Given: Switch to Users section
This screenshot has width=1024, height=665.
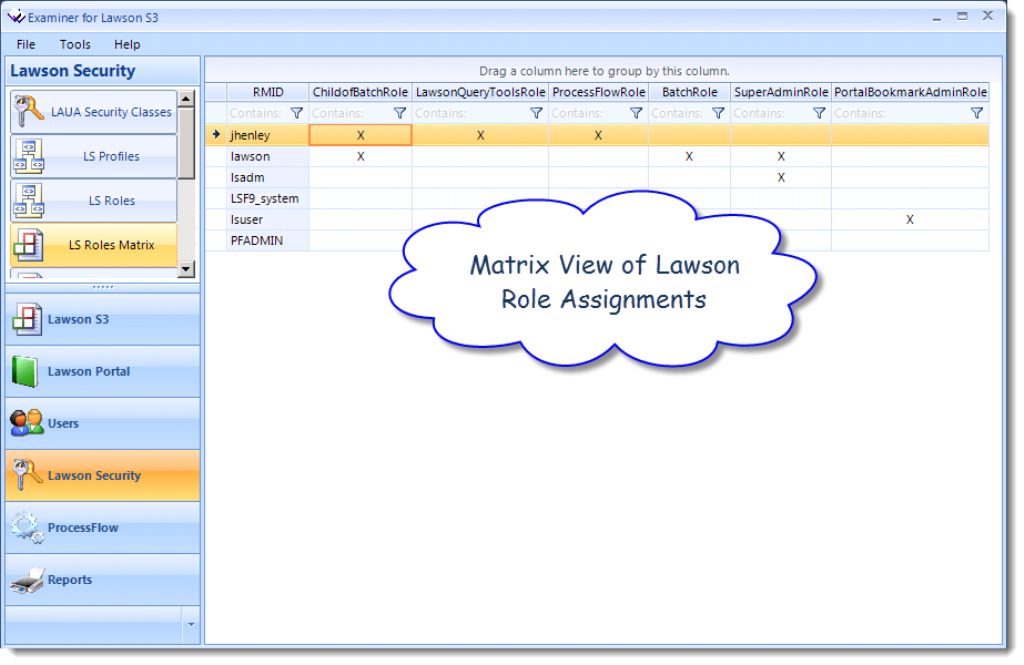Looking at the screenshot, I should (x=103, y=423).
